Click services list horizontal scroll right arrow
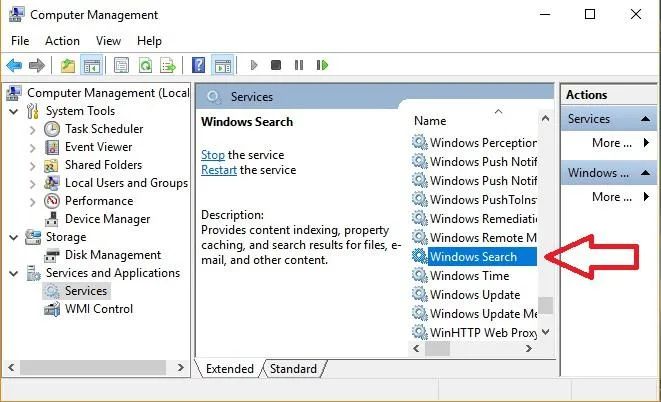The width and height of the screenshot is (661, 402). (x=528, y=348)
